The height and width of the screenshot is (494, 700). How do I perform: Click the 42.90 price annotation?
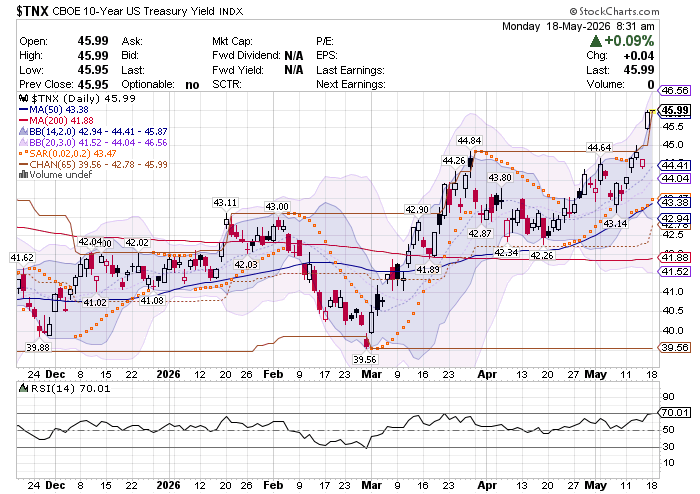point(417,209)
